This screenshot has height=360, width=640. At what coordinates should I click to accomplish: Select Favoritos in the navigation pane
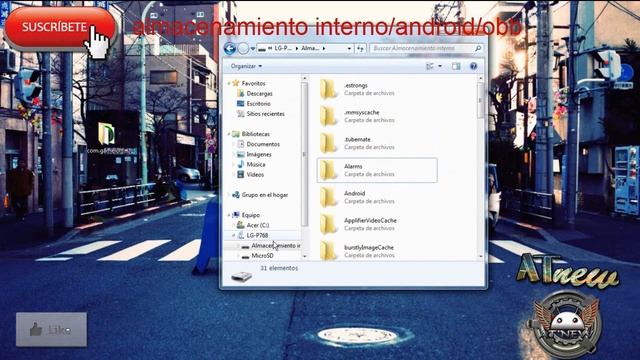(253, 83)
